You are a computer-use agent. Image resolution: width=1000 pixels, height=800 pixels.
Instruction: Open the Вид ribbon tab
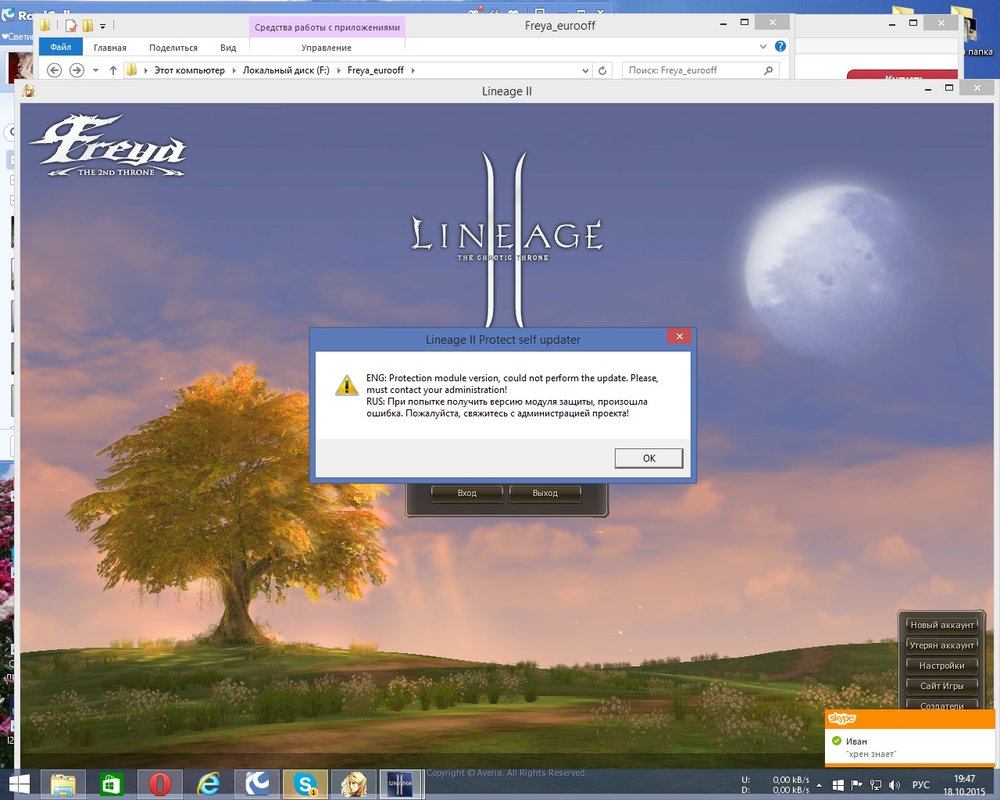(228, 47)
